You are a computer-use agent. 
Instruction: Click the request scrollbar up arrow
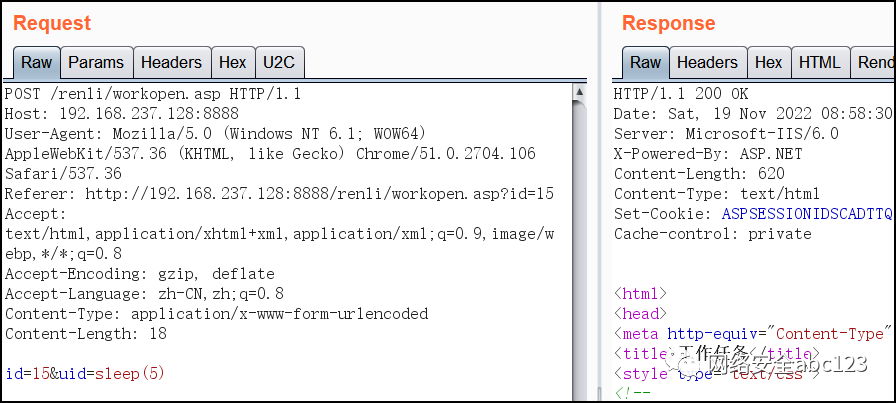(x=579, y=91)
